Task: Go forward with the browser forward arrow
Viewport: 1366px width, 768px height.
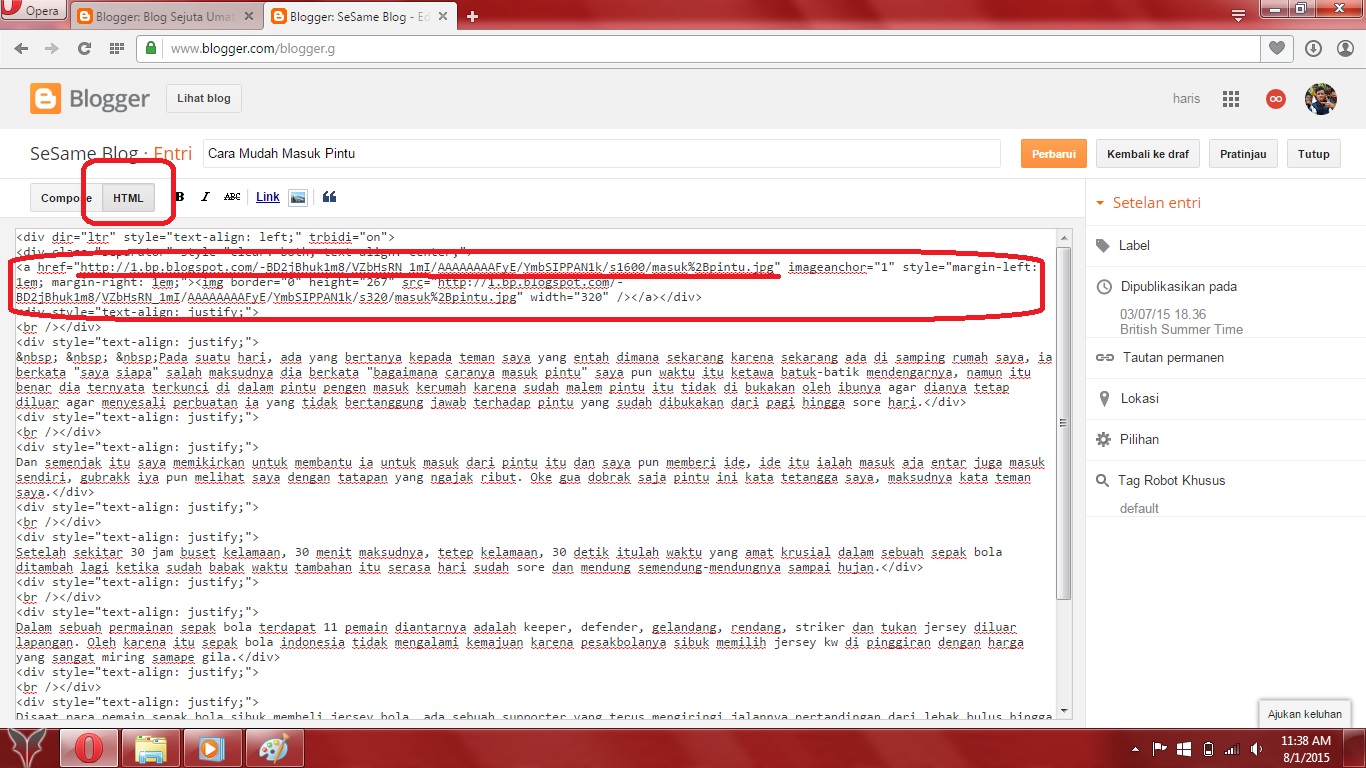Action: pyautogui.click(x=52, y=48)
